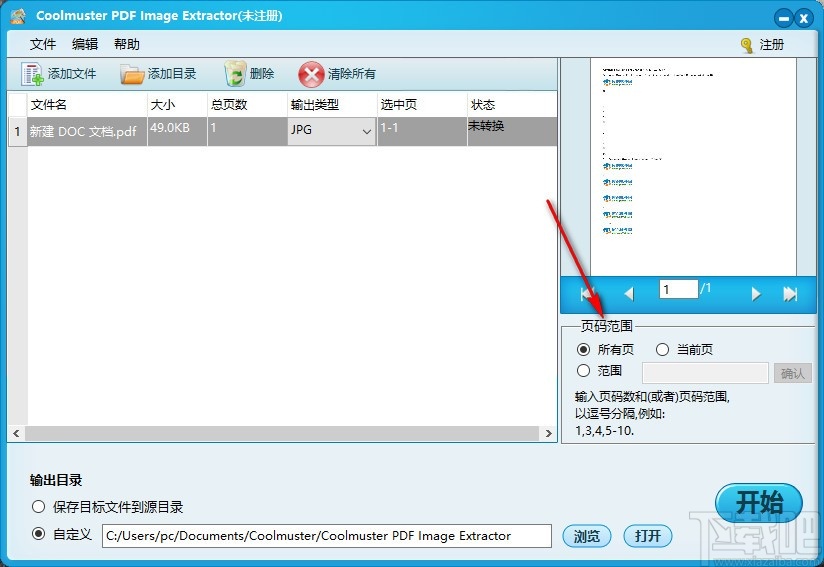This screenshot has height=567, width=824.
Task: Open the 帮助 menu
Action: pyautogui.click(x=127, y=44)
